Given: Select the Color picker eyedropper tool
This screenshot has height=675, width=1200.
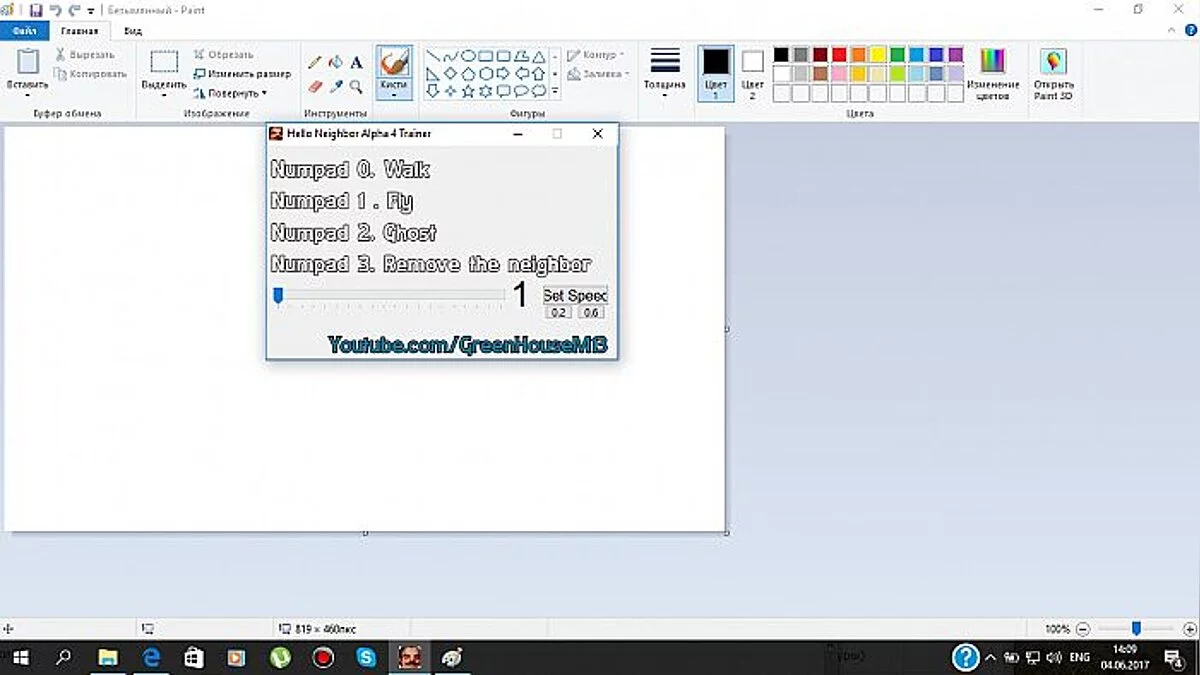Looking at the screenshot, I should click(336, 87).
